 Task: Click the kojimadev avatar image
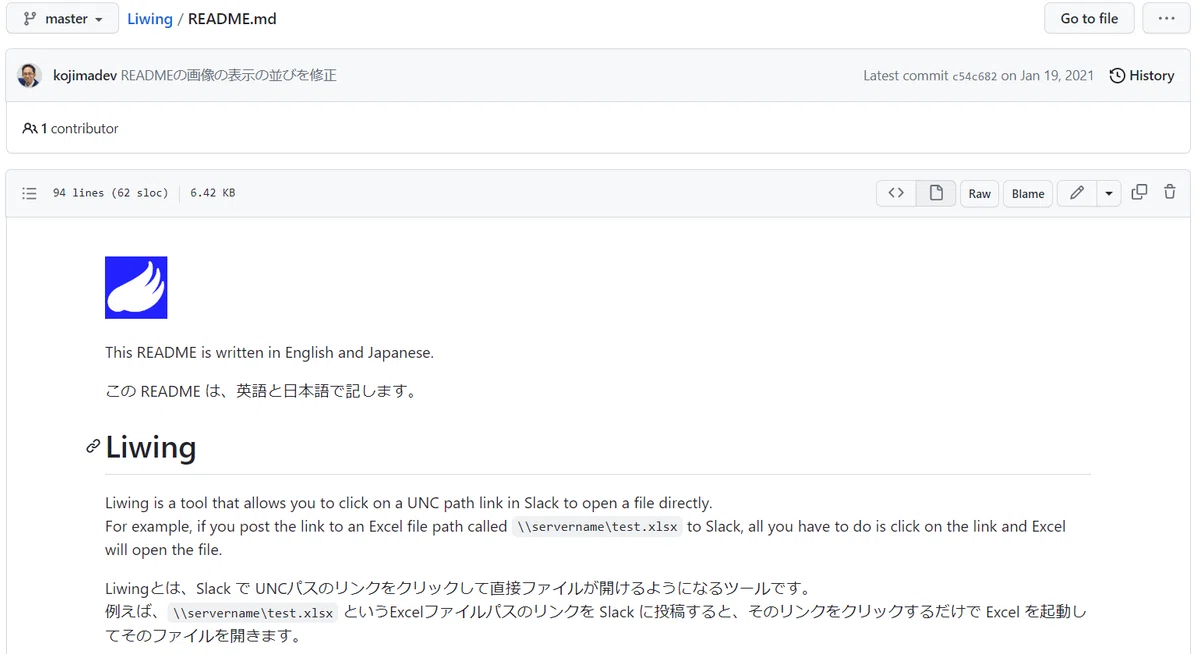[x=30, y=75]
